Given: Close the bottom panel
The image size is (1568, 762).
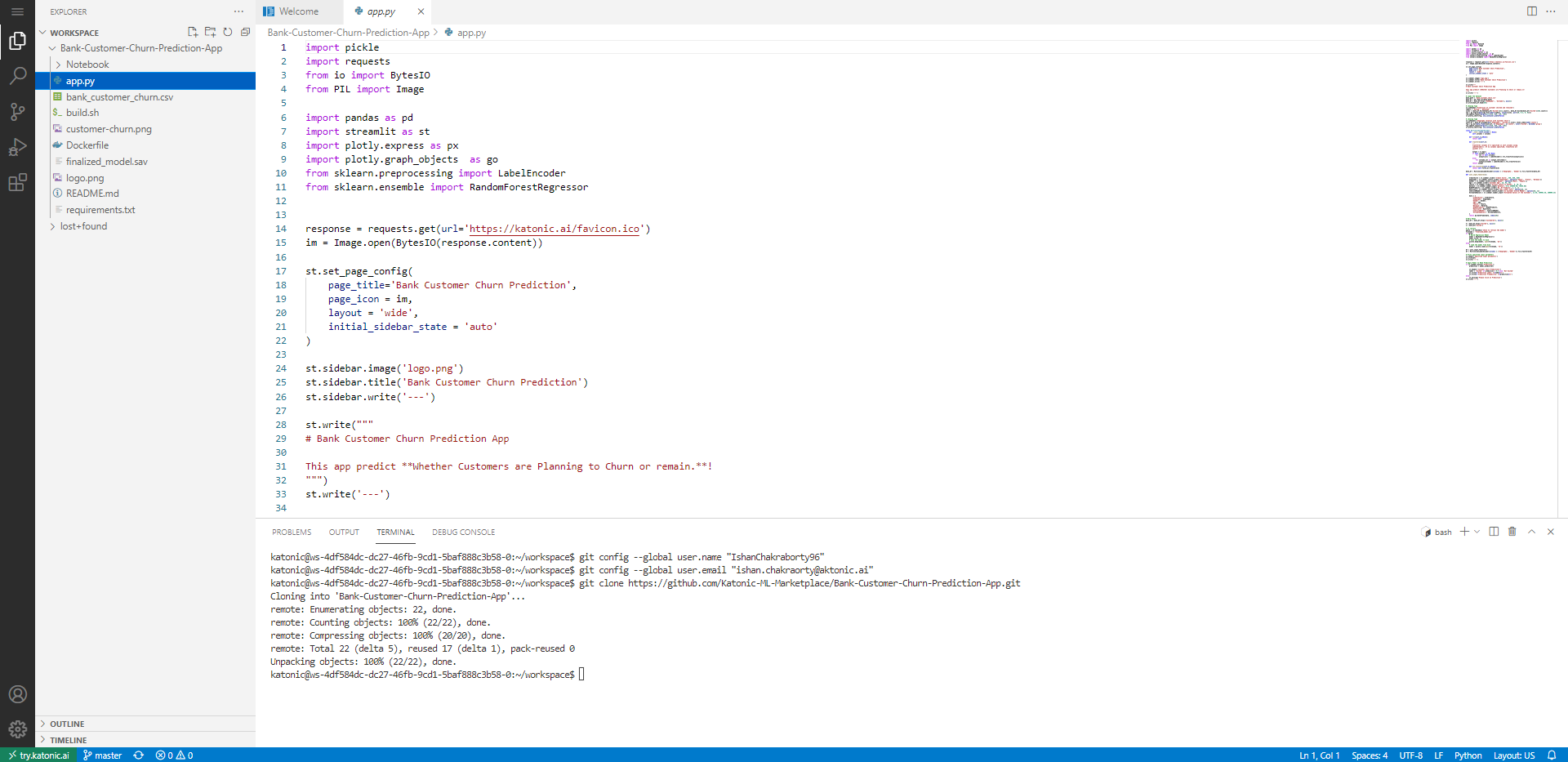Looking at the screenshot, I should point(1551,532).
